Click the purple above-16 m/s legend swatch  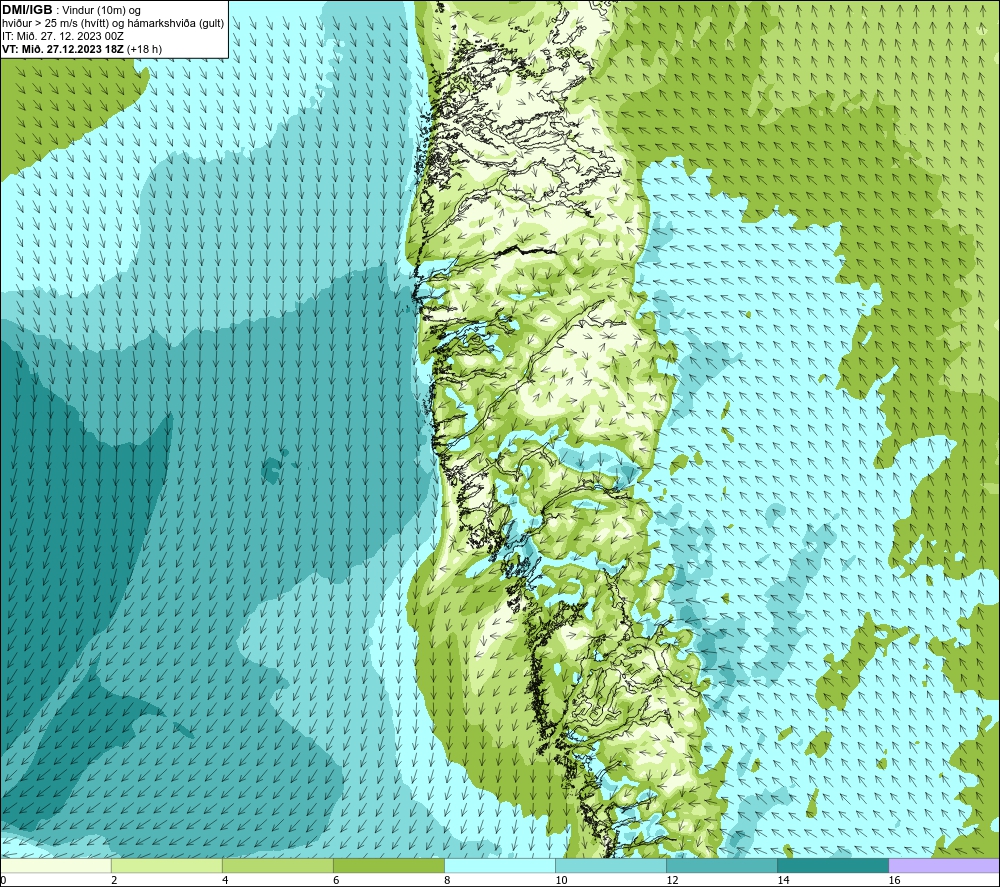pyautogui.click(x=944, y=865)
